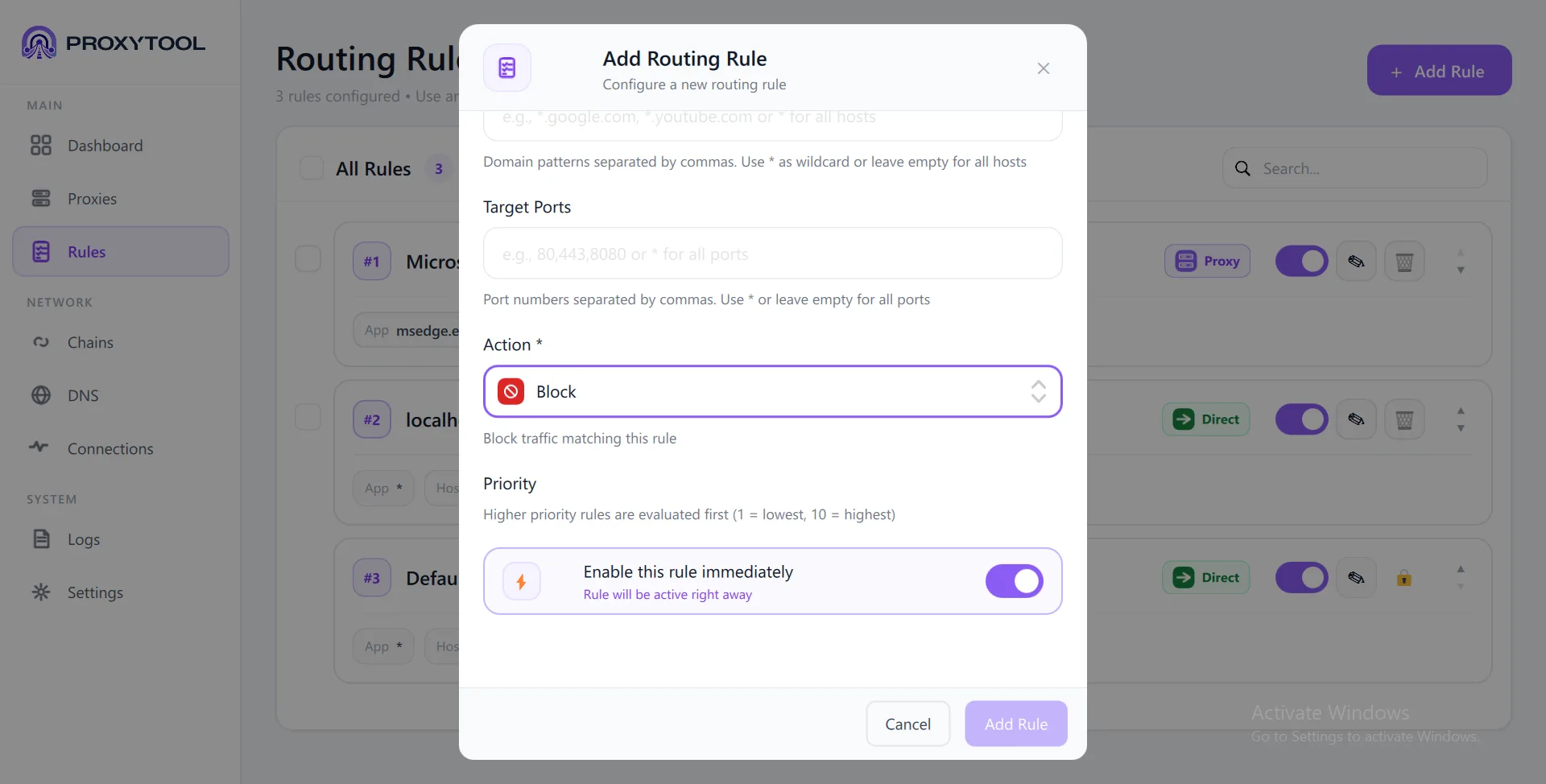Select the Rules sidebar item
The width and height of the screenshot is (1546, 784).
[x=121, y=252]
